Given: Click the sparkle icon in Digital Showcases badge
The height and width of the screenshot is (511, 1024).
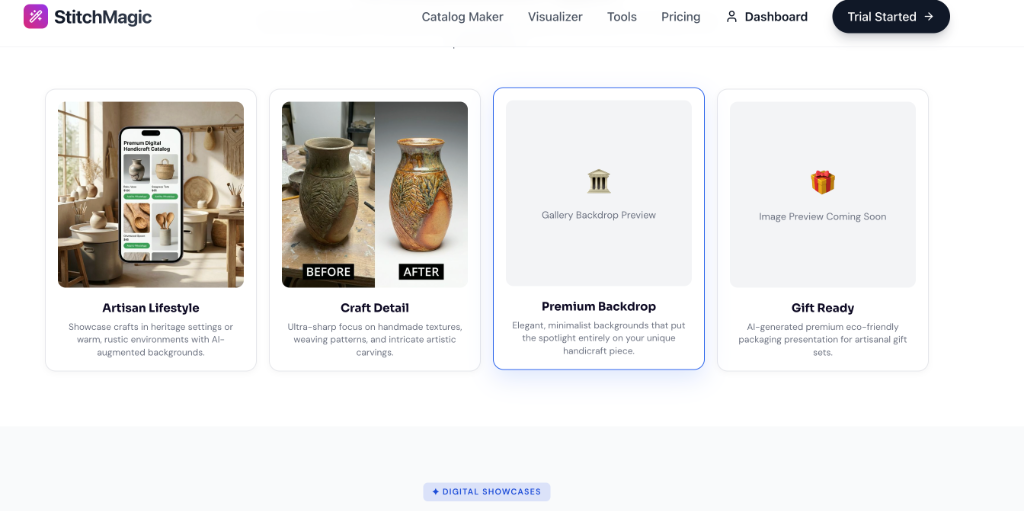Looking at the screenshot, I should [436, 492].
